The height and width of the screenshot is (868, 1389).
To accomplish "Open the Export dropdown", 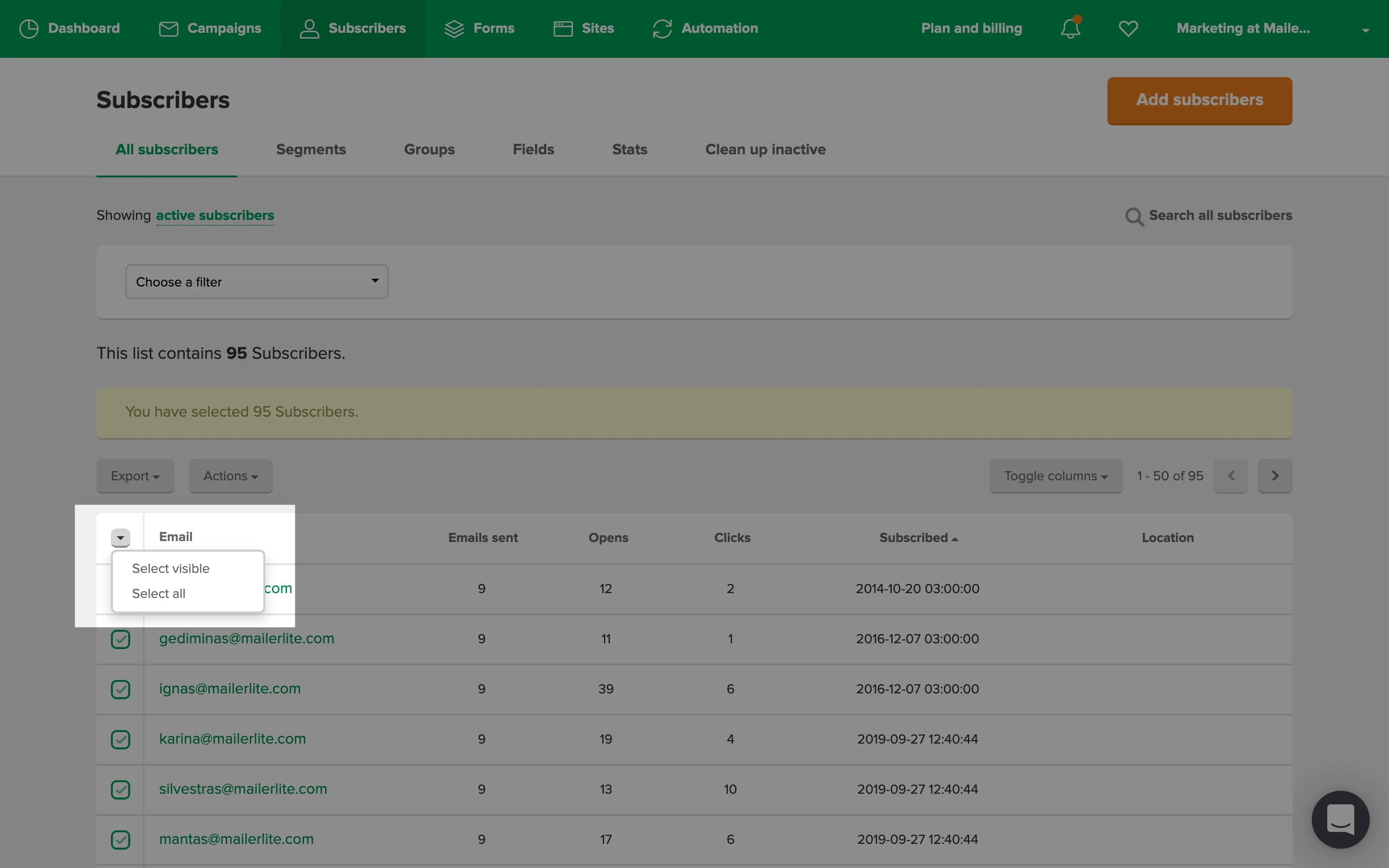I will (135, 476).
